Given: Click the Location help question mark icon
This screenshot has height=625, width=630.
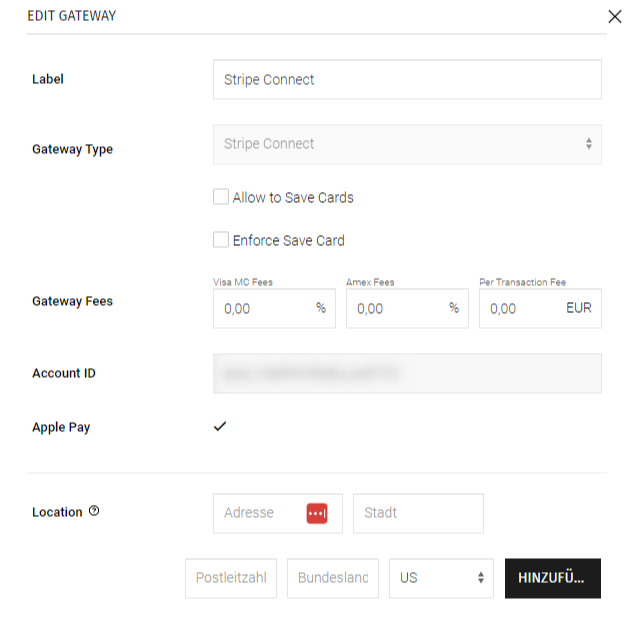Looking at the screenshot, I should (94, 511).
